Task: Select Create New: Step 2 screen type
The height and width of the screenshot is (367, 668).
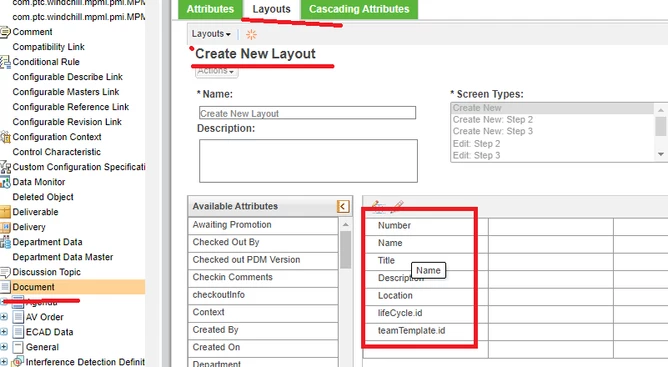Action: (553, 120)
